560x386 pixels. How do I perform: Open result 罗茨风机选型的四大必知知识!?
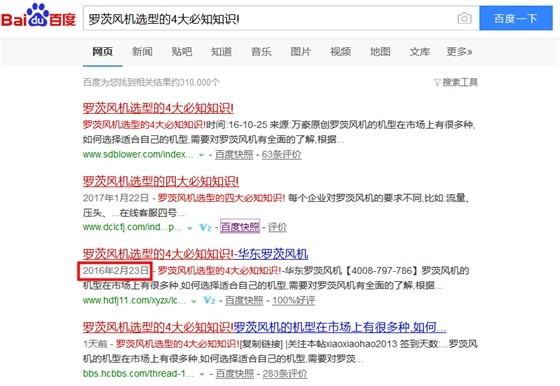(161, 181)
